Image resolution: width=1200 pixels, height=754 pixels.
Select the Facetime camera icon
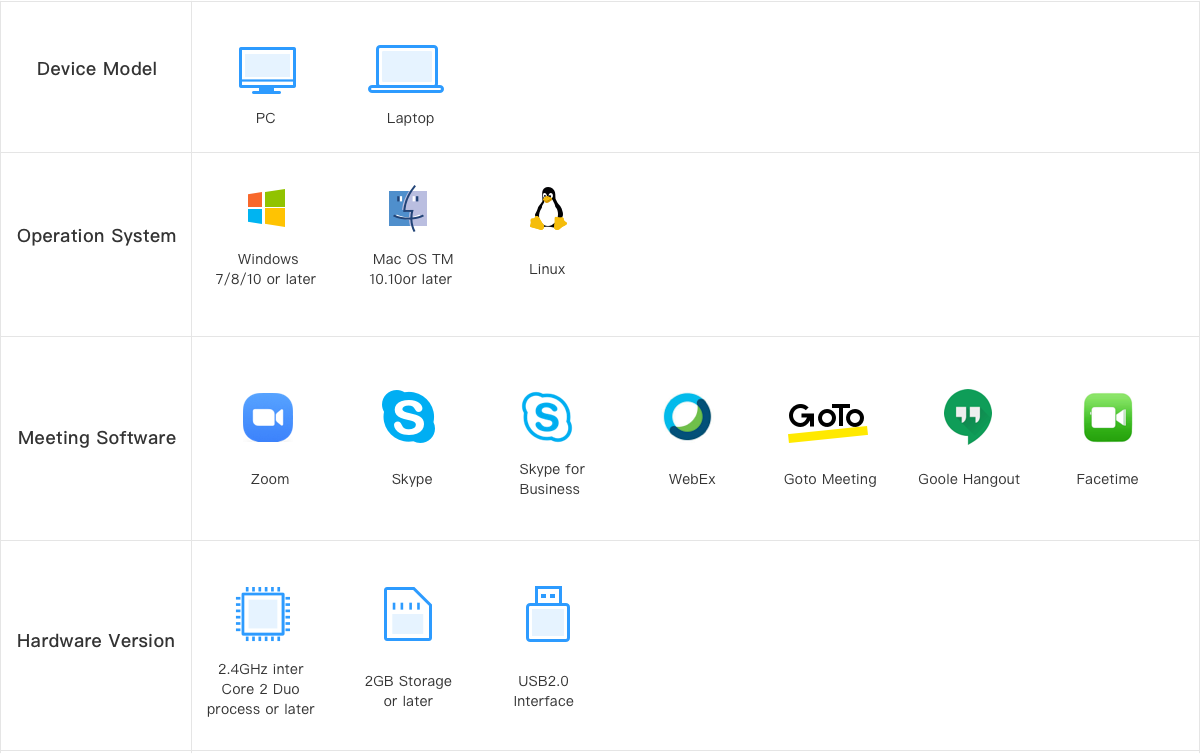(1107, 417)
